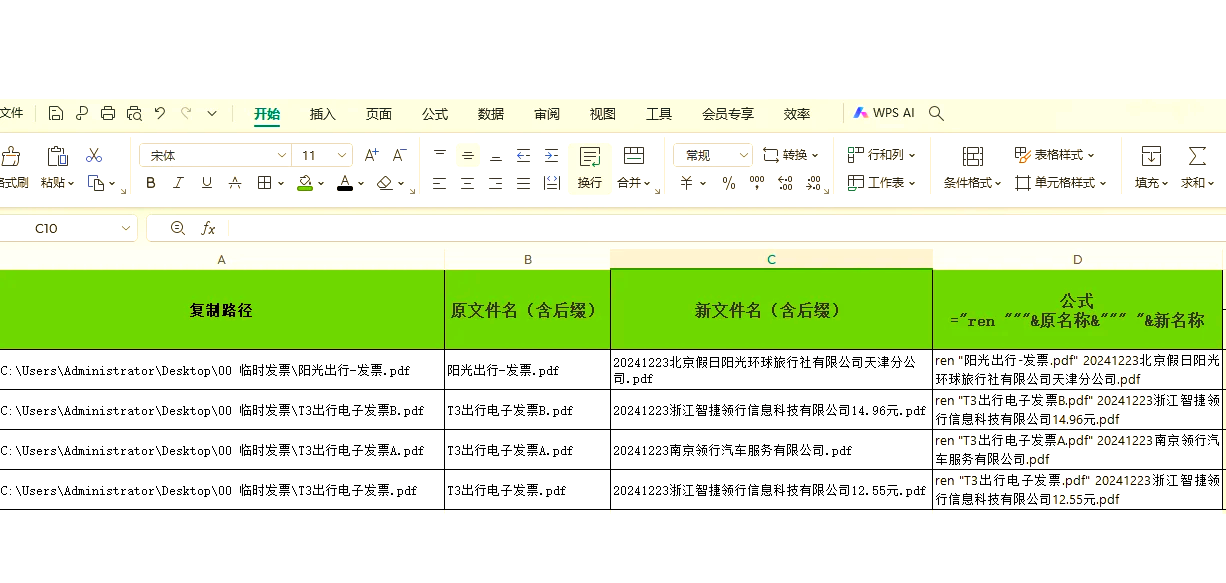The height and width of the screenshot is (583, 1226).
Task: Open the currency ￥ dropdown arrow
Action: point(703,184)
